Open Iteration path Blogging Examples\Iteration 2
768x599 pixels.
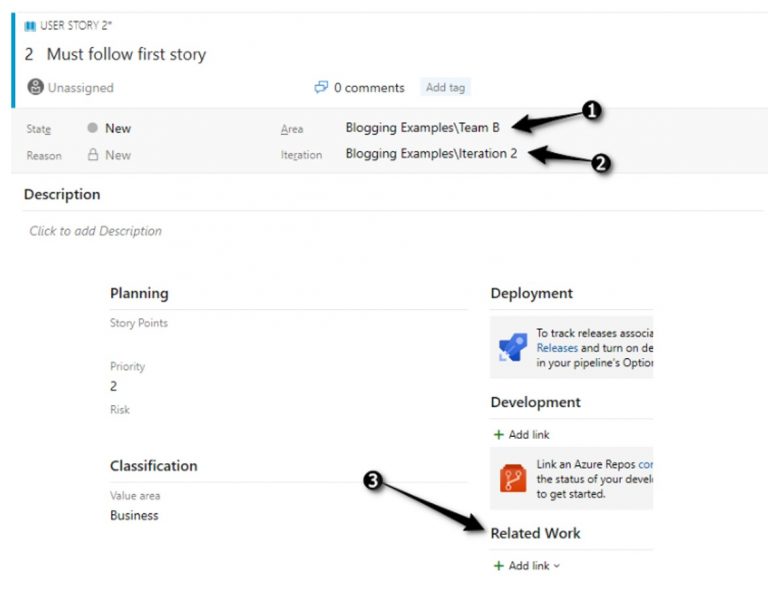click(431, 154)
